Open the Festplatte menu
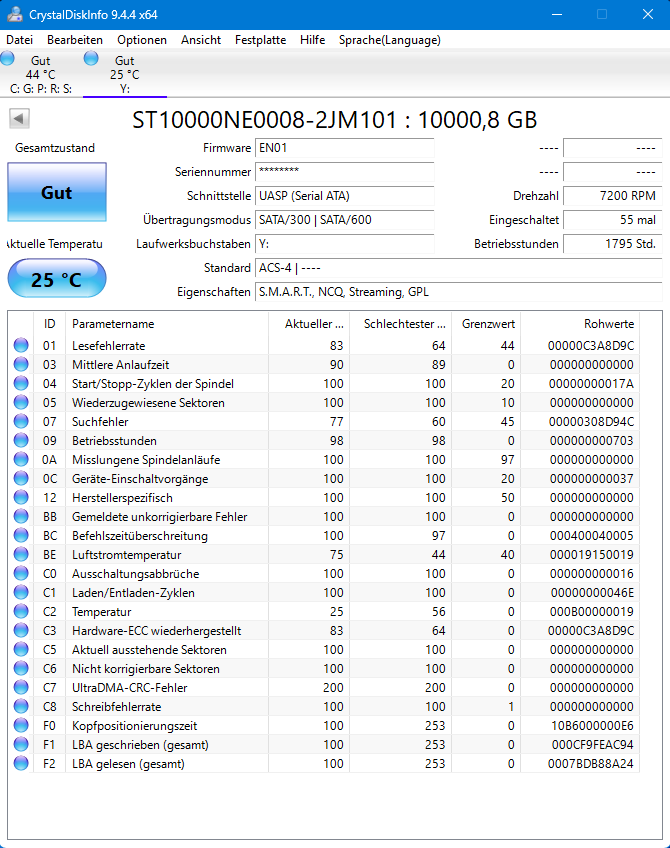 pos(260,40)
